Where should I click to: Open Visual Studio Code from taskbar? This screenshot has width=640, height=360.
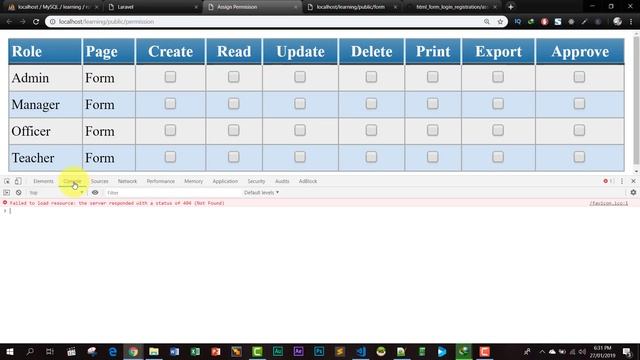point(360,351)
